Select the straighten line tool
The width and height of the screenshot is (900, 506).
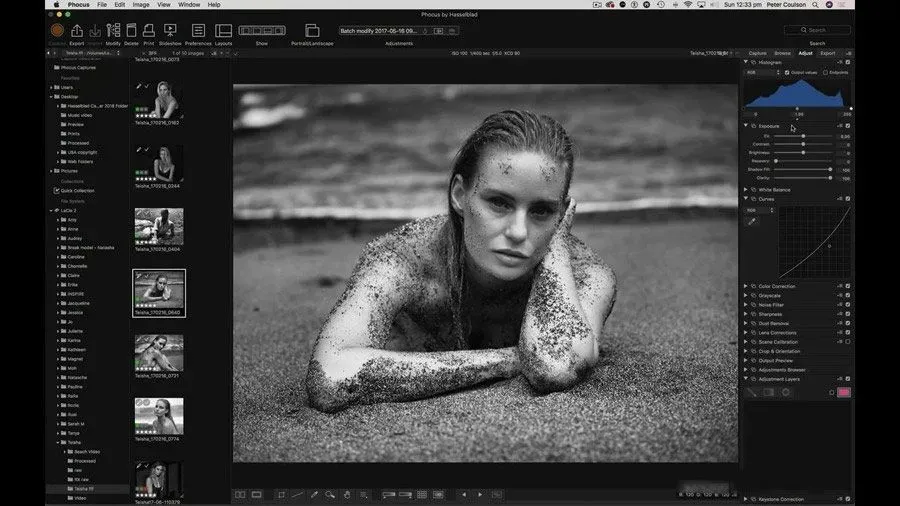(x=297, y=495)
